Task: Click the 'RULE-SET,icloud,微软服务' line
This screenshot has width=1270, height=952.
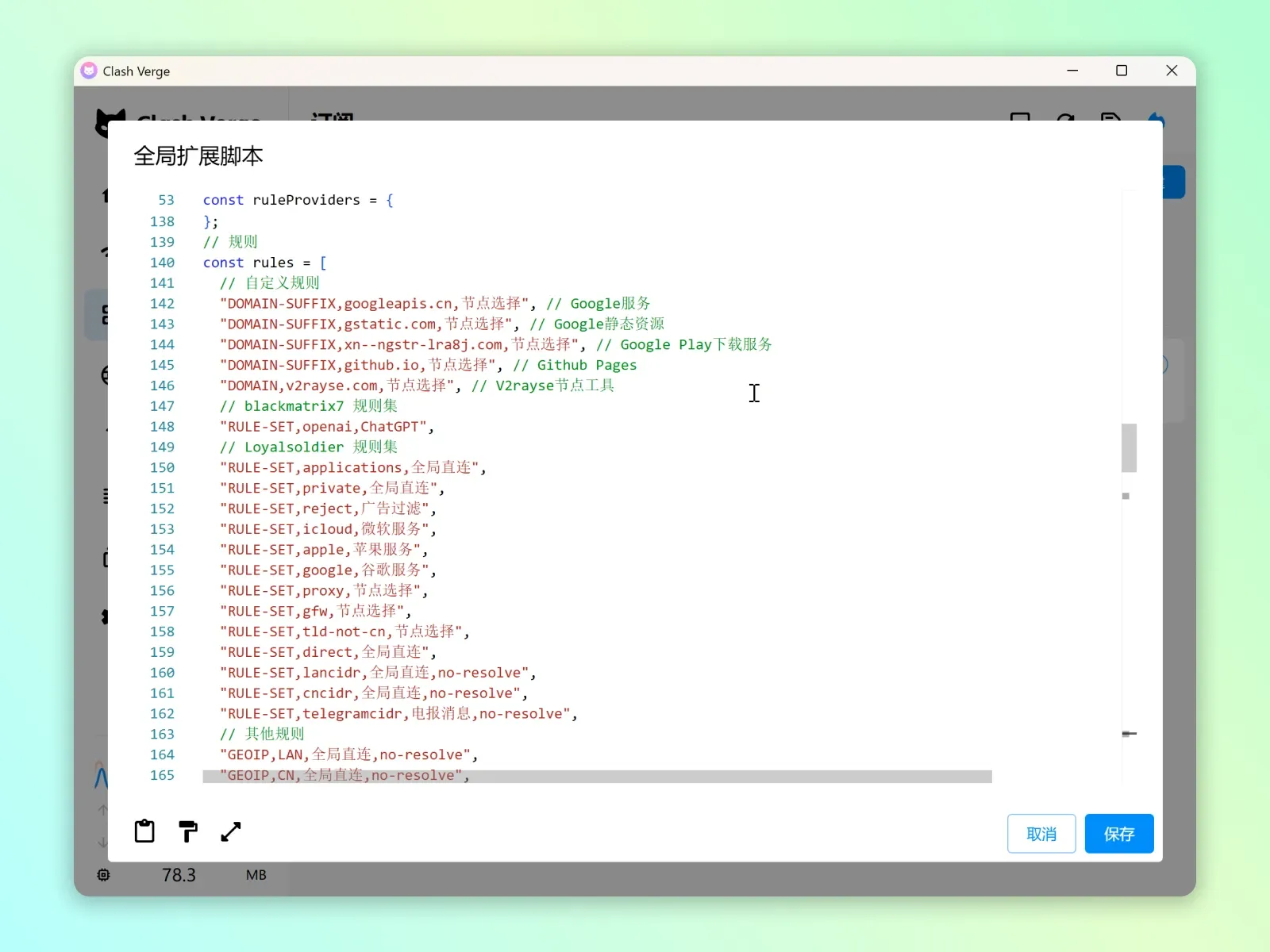Action: tap(328, 529)
